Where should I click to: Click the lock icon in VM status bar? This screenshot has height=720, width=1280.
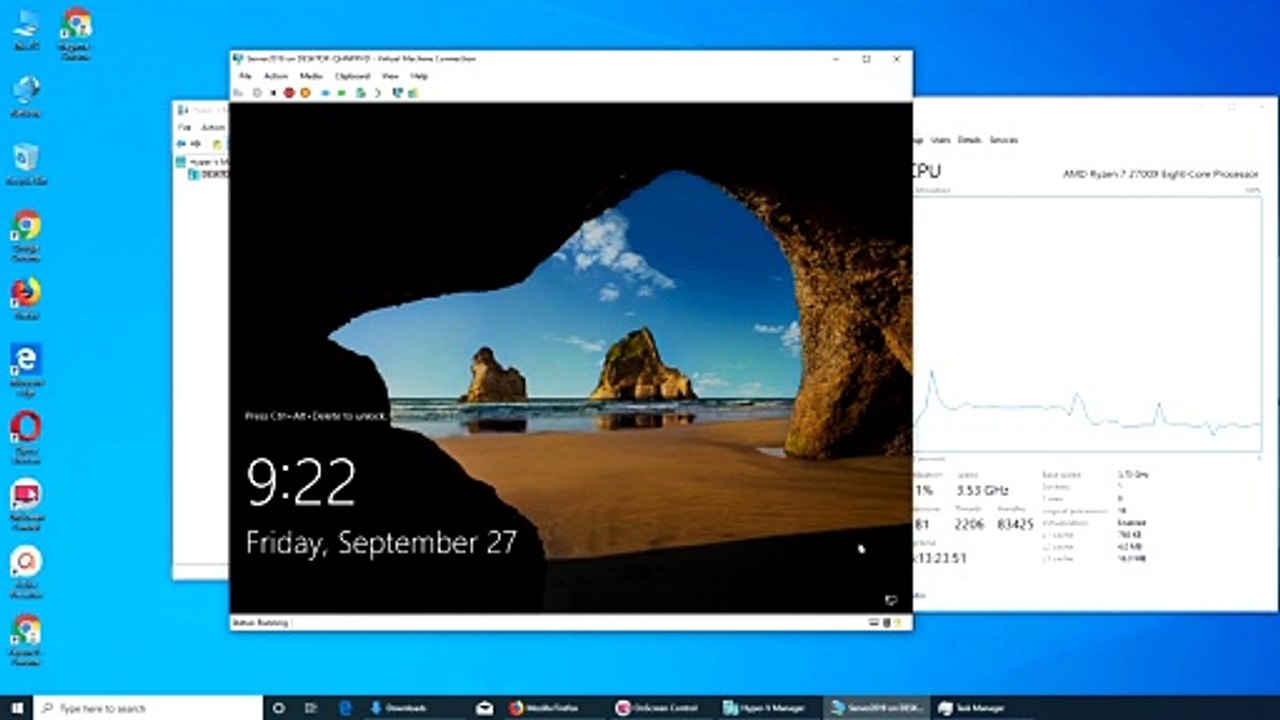(x=896, y=622)
